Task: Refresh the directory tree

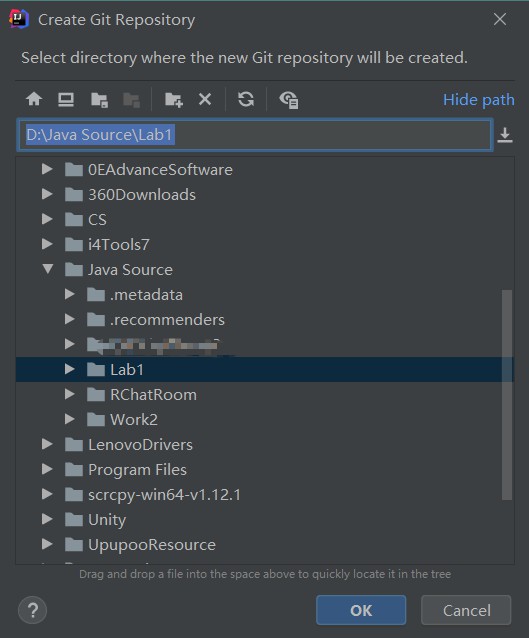Action: click(246, 99)
